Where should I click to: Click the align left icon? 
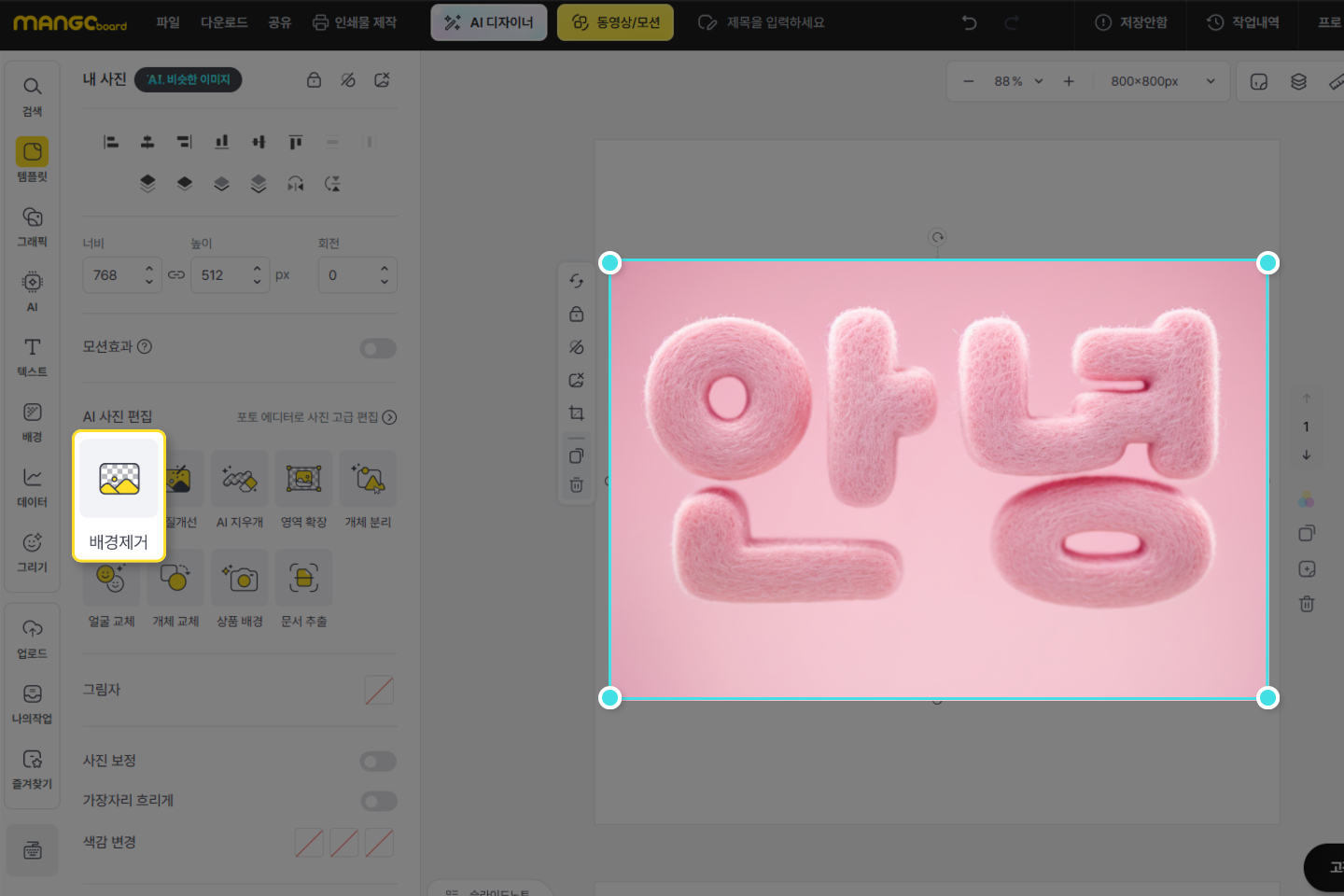coord(111,142)
